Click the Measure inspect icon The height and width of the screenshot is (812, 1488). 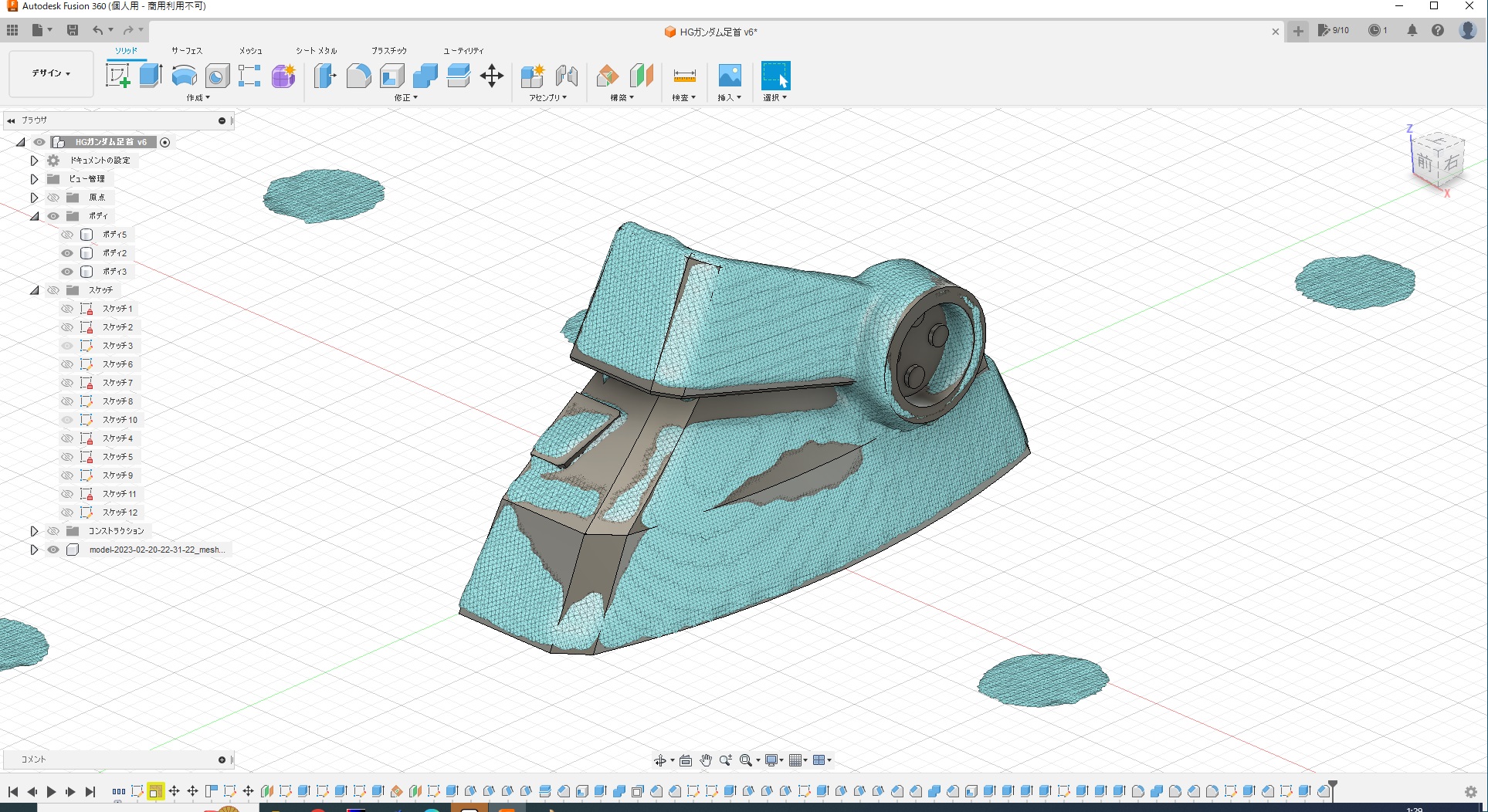click(684, 76)
